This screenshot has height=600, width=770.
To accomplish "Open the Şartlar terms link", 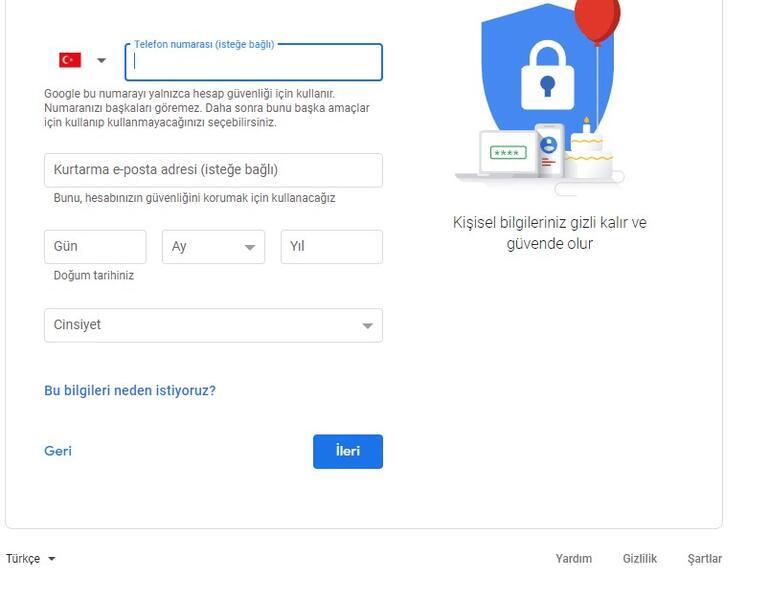I will pos(705,559).
